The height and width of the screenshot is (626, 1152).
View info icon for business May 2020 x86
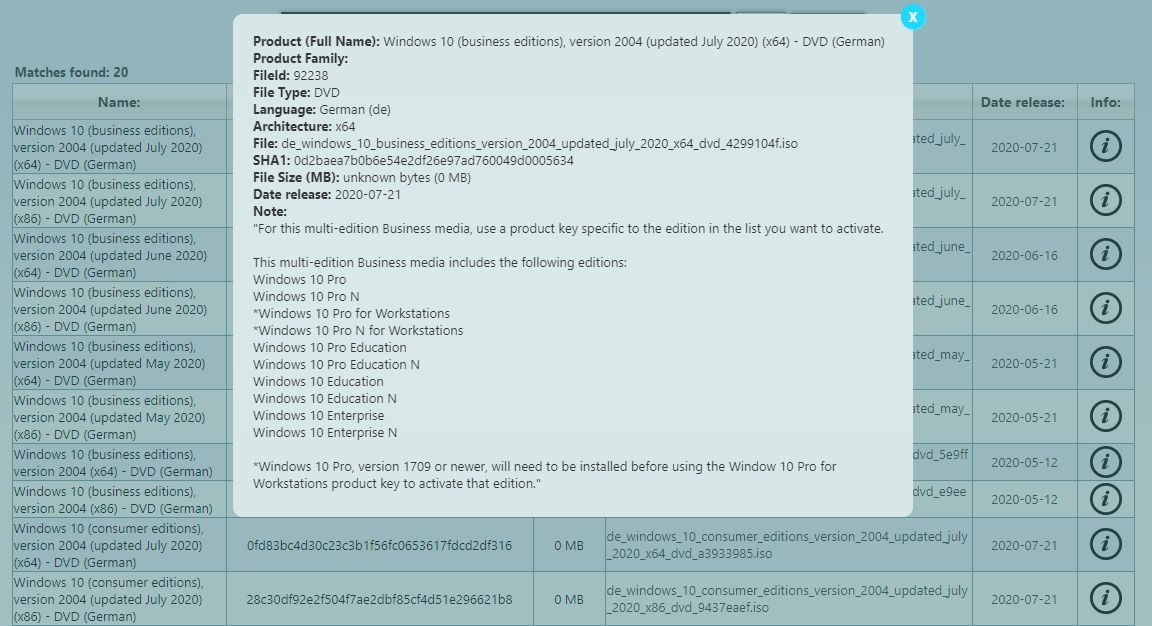click(x=1105, y=416)
